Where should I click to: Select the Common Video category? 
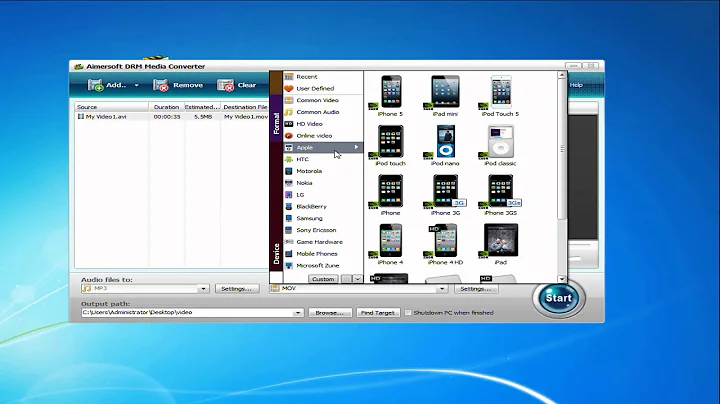[x=323, y=100]
